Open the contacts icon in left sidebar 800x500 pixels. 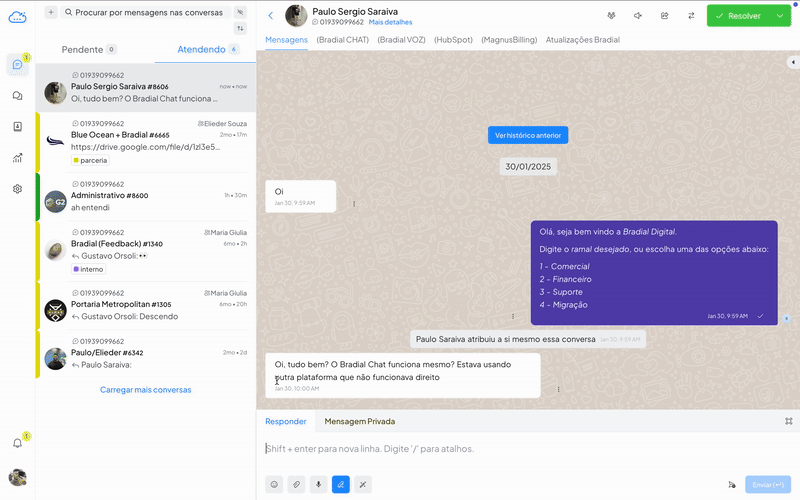point(17,127)
